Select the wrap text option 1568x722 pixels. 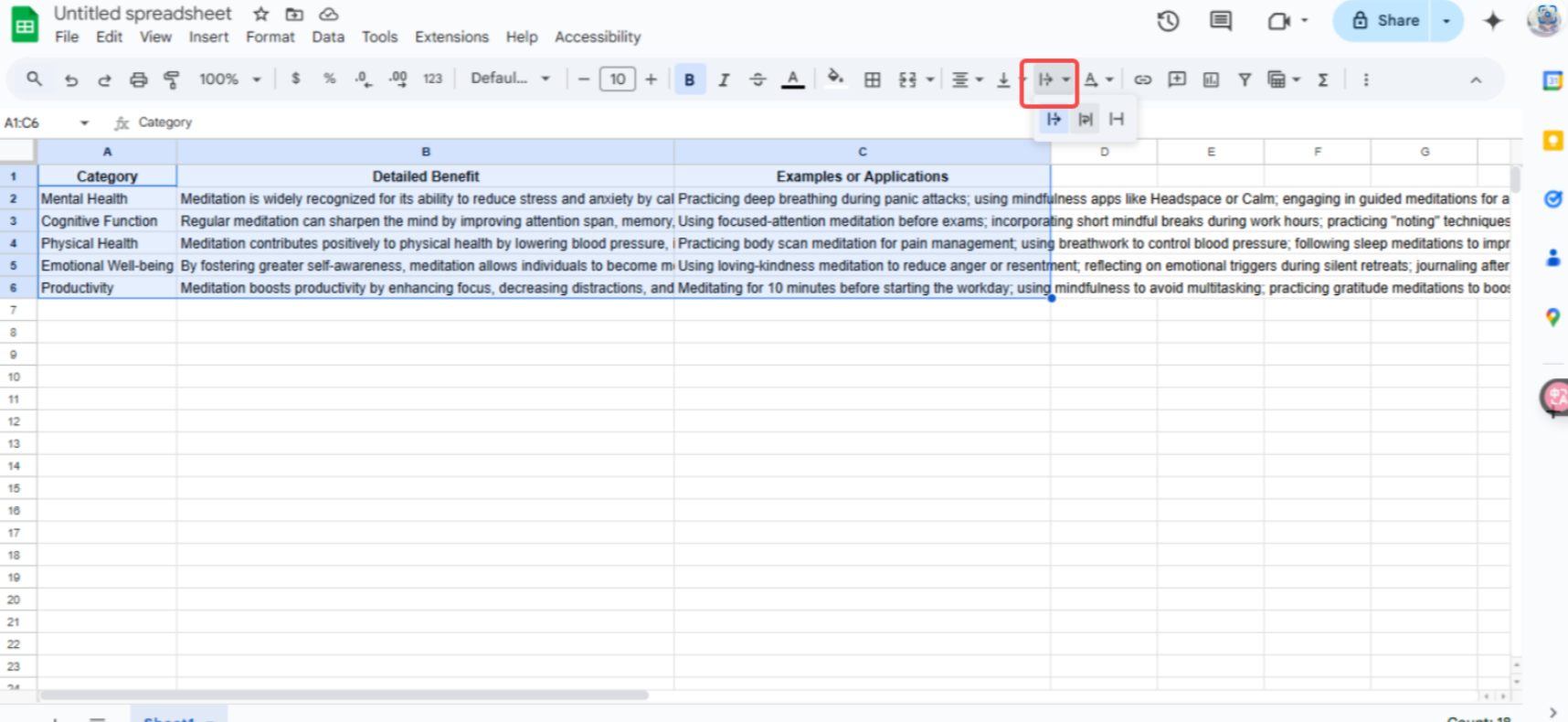pyautogui.click(x=1085, y=119)
